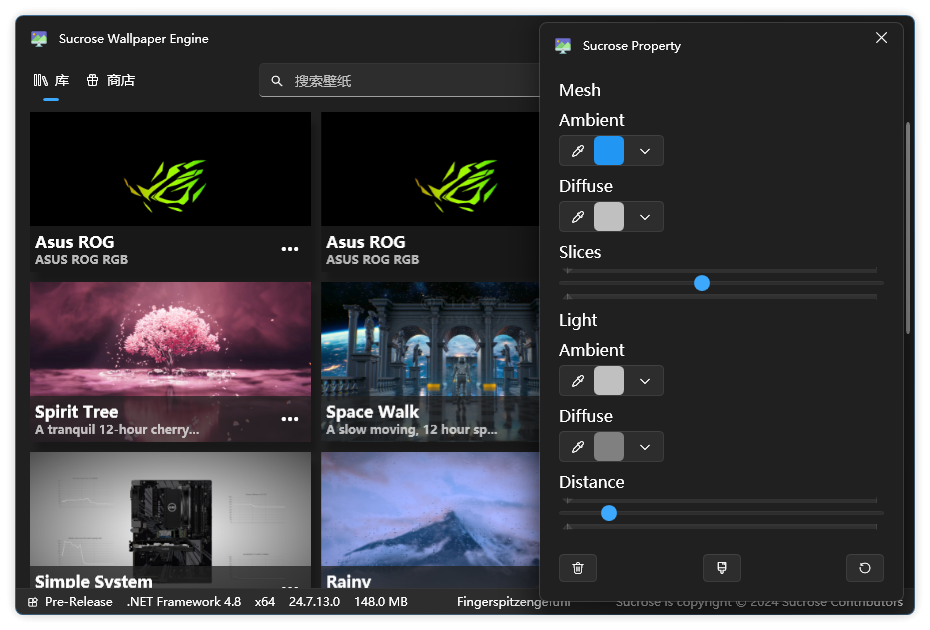Open the Spirit Tree three-dot options menu
The height and width of the screenshot is (630, 930).
click(290, 419)
